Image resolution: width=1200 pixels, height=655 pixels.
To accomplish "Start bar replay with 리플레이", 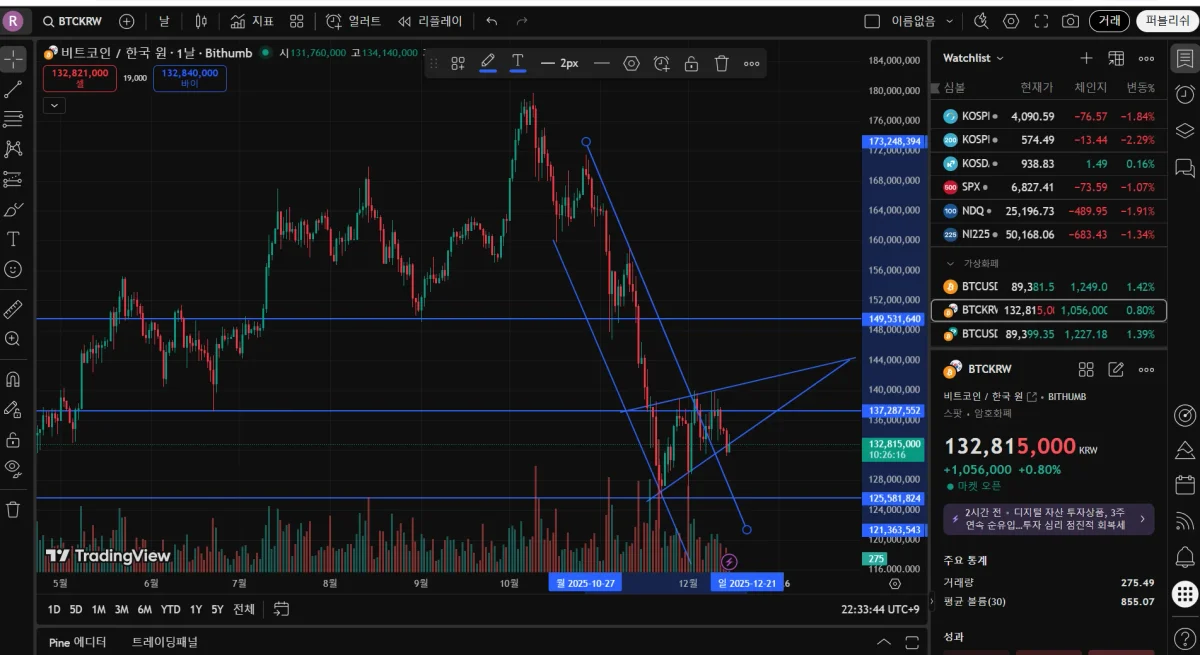I will (430, 21).
